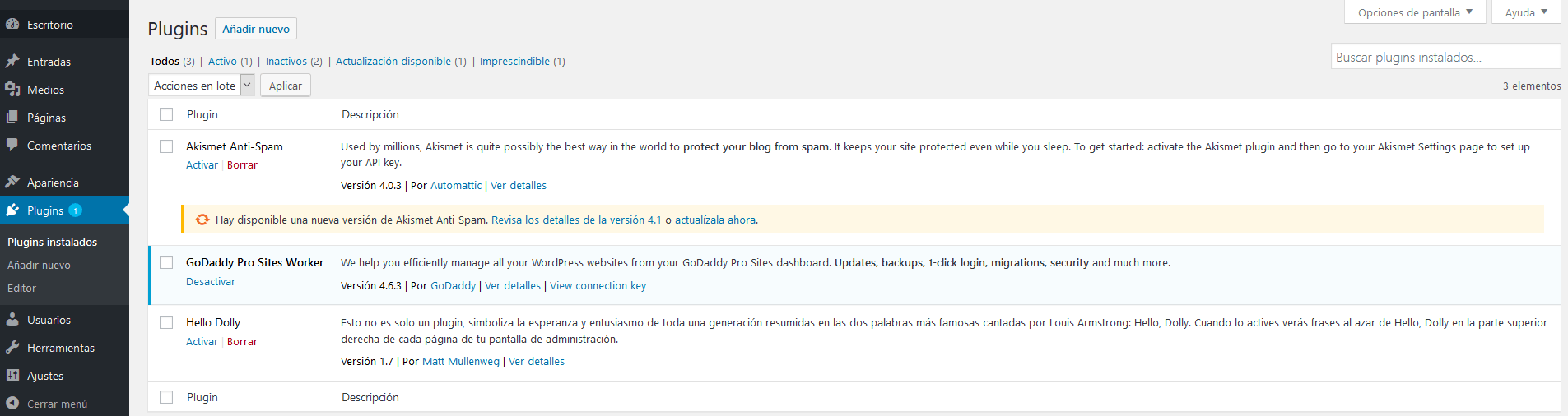This screenshot has width=1568, height=416.
Task: Click the Herramientas wrench icon
Action: tap(12, 348)
